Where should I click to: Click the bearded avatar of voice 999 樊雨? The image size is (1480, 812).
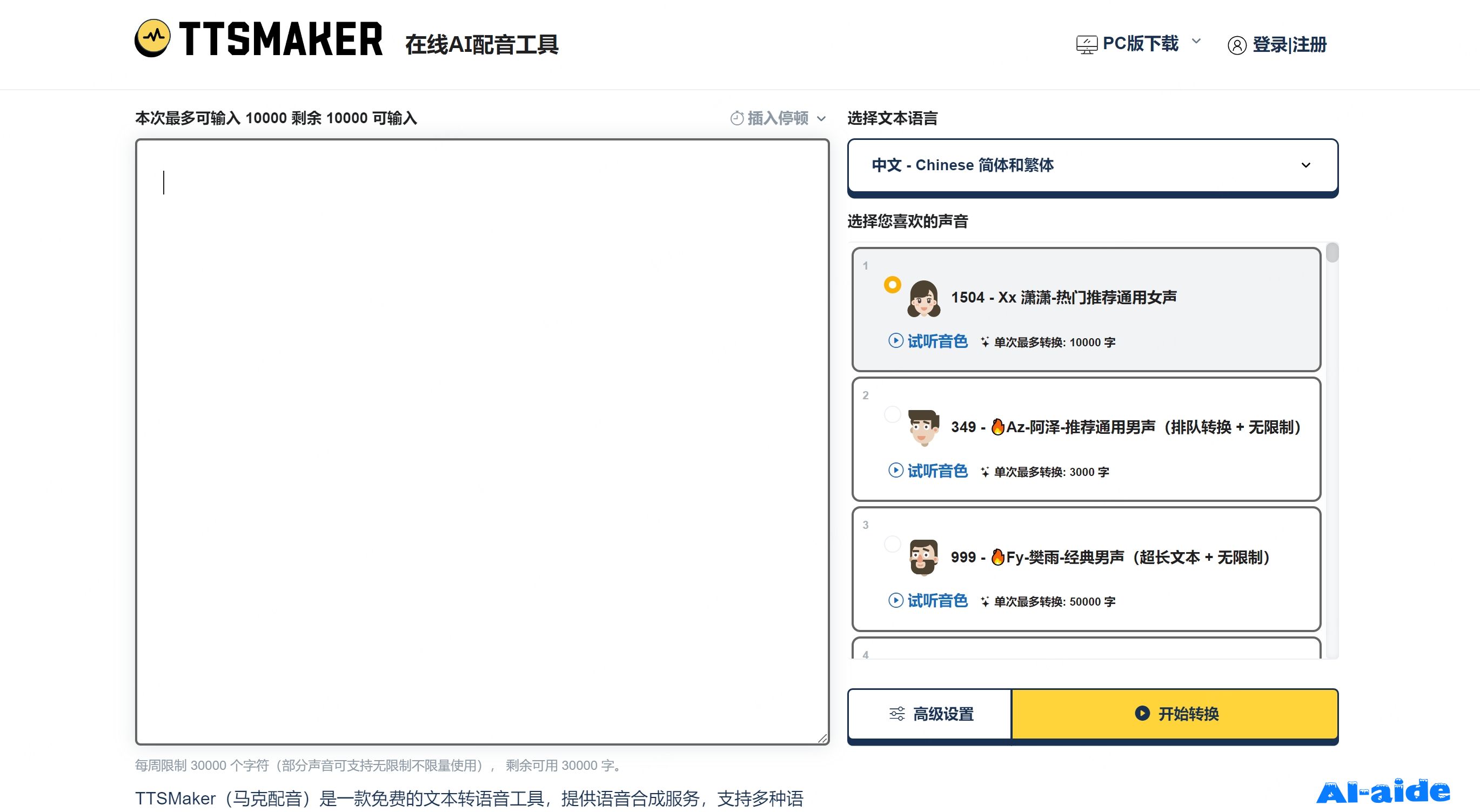click(924, 557)
